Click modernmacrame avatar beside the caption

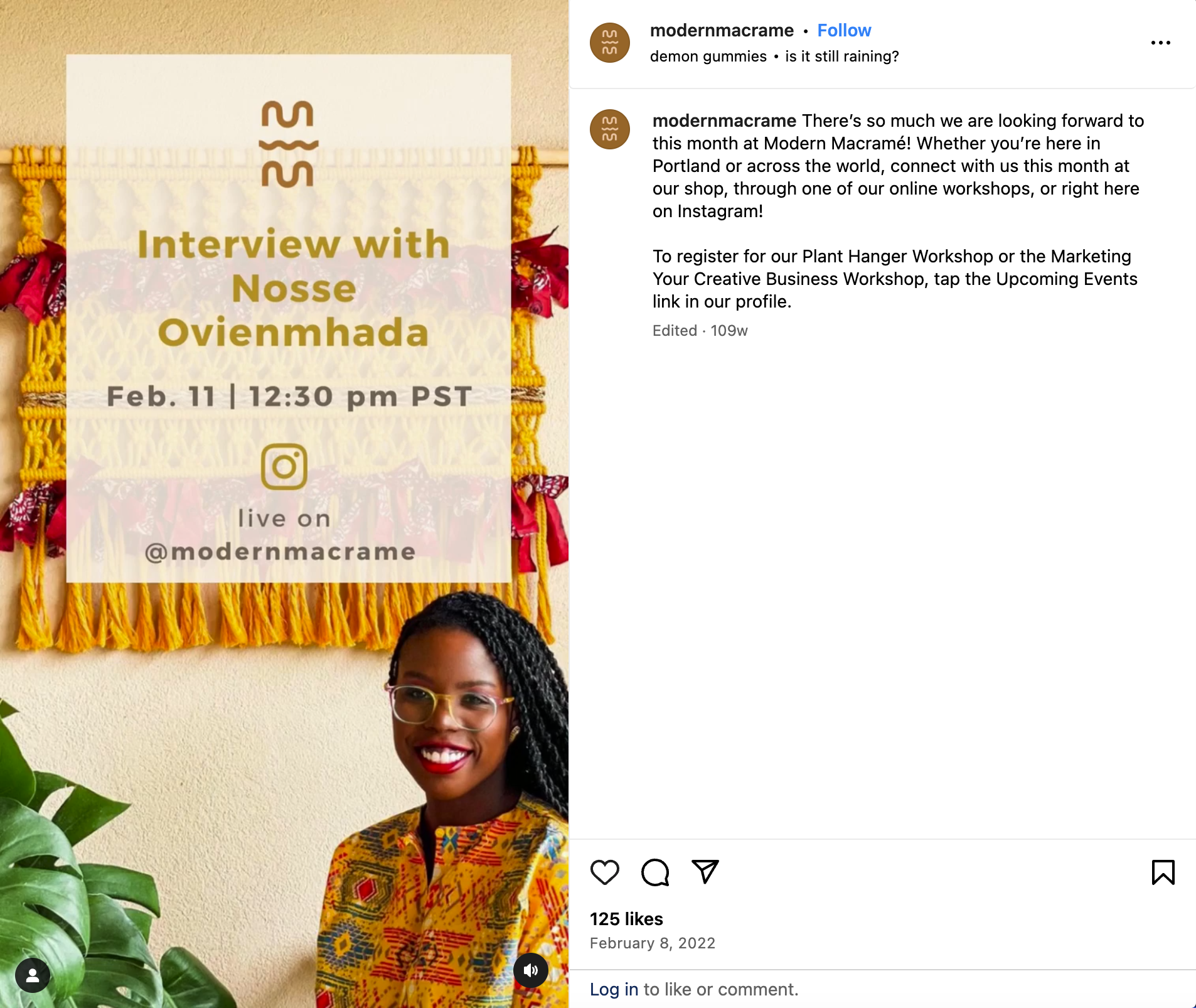point(610,129)
